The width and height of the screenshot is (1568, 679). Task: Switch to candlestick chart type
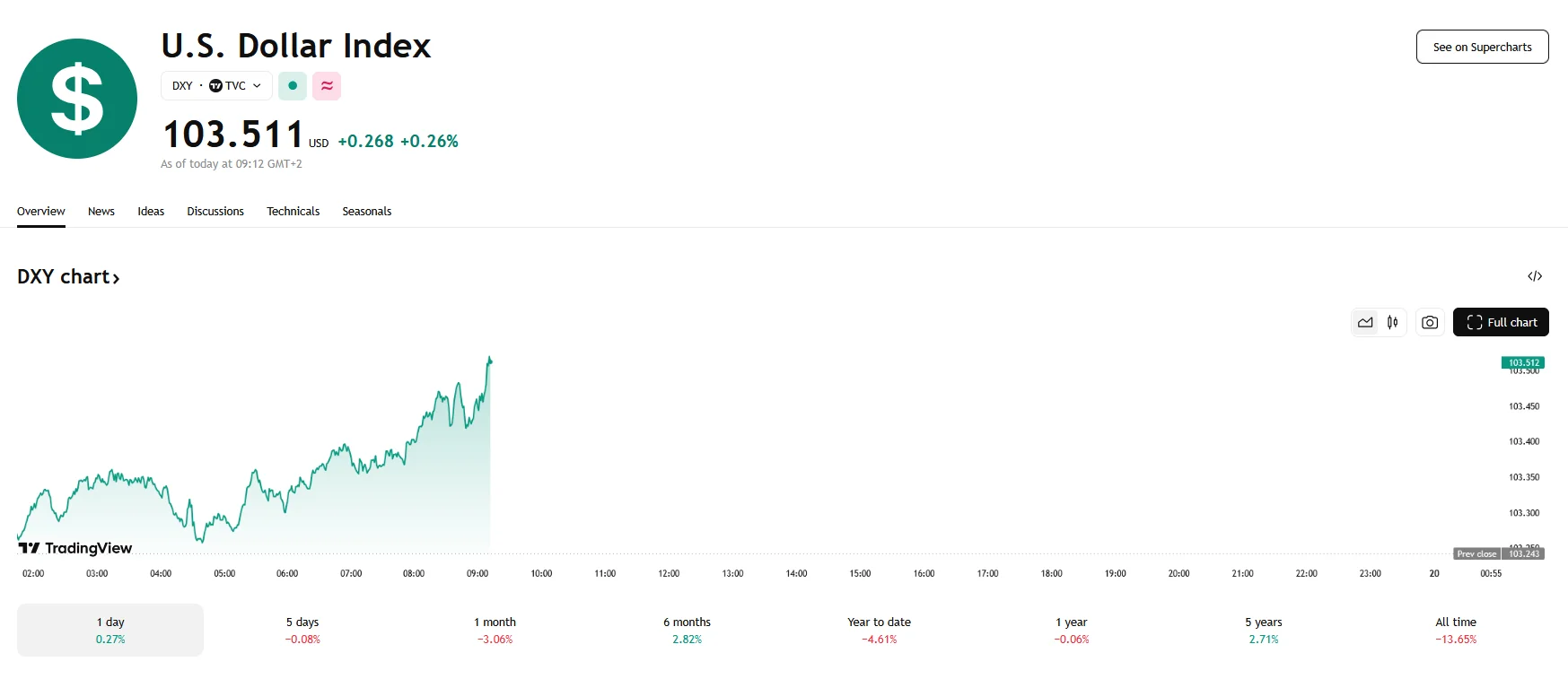[1392, 322]
